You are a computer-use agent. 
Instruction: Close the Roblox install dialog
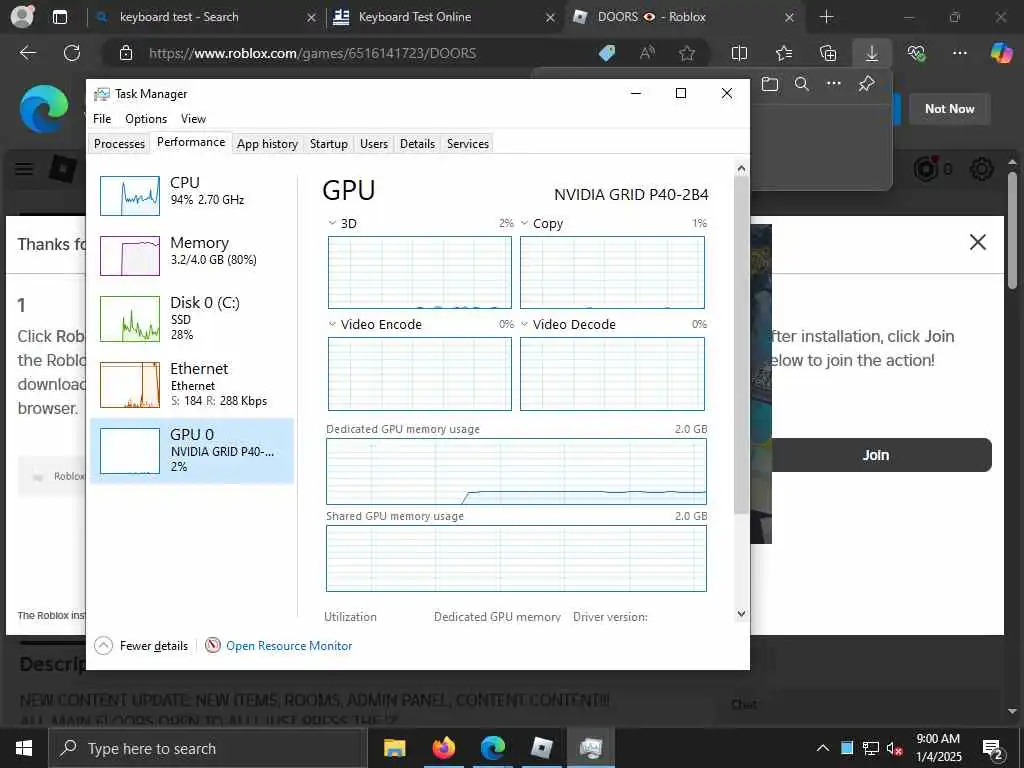[978, 242]
